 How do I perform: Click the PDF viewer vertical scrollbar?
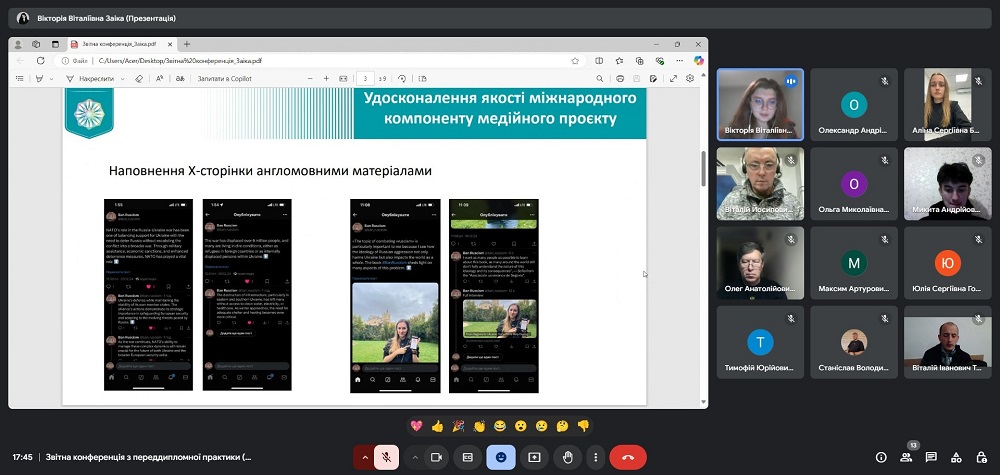703,170
